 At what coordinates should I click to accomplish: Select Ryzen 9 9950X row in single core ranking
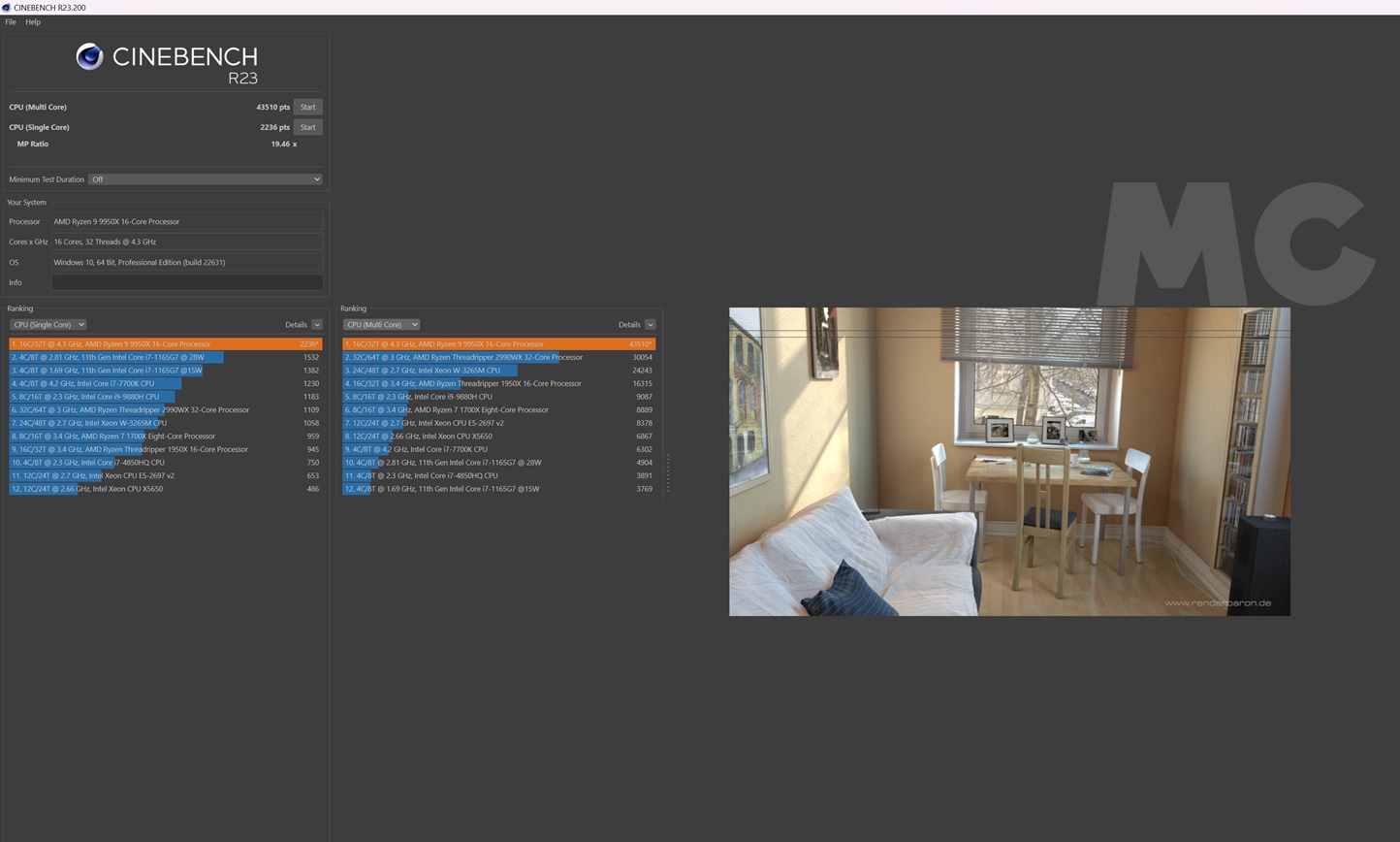point(165,344)
